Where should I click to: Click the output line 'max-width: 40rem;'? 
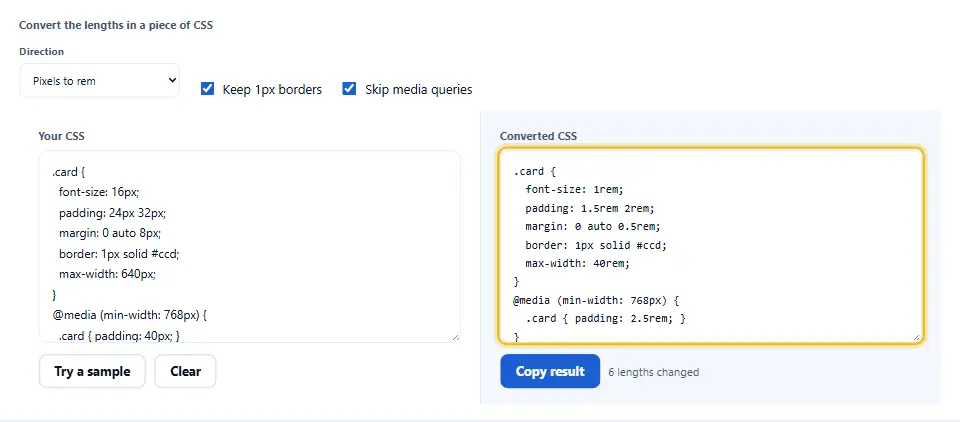click(x=577, y=263)
